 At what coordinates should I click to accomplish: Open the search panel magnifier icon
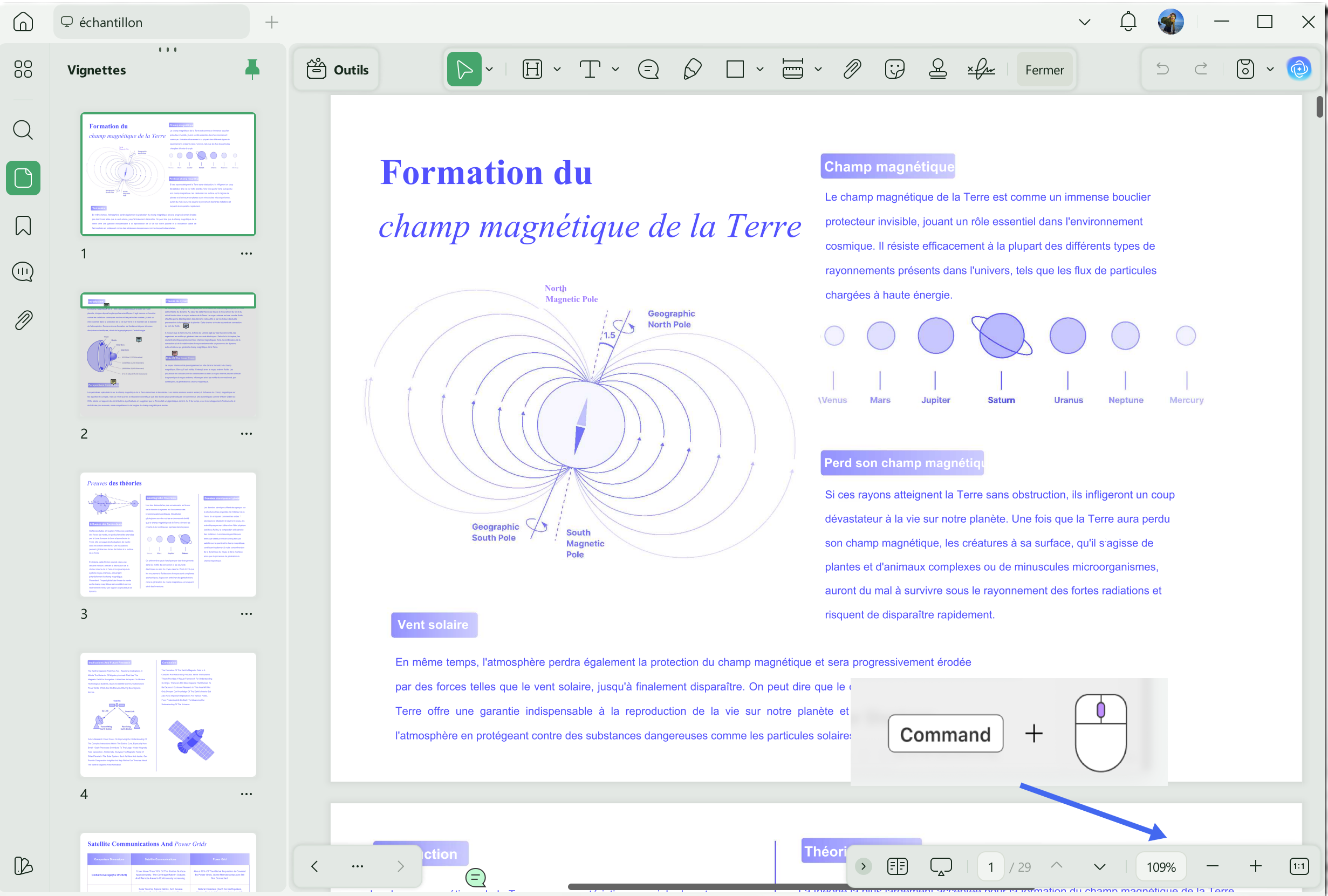click(23, 129)
